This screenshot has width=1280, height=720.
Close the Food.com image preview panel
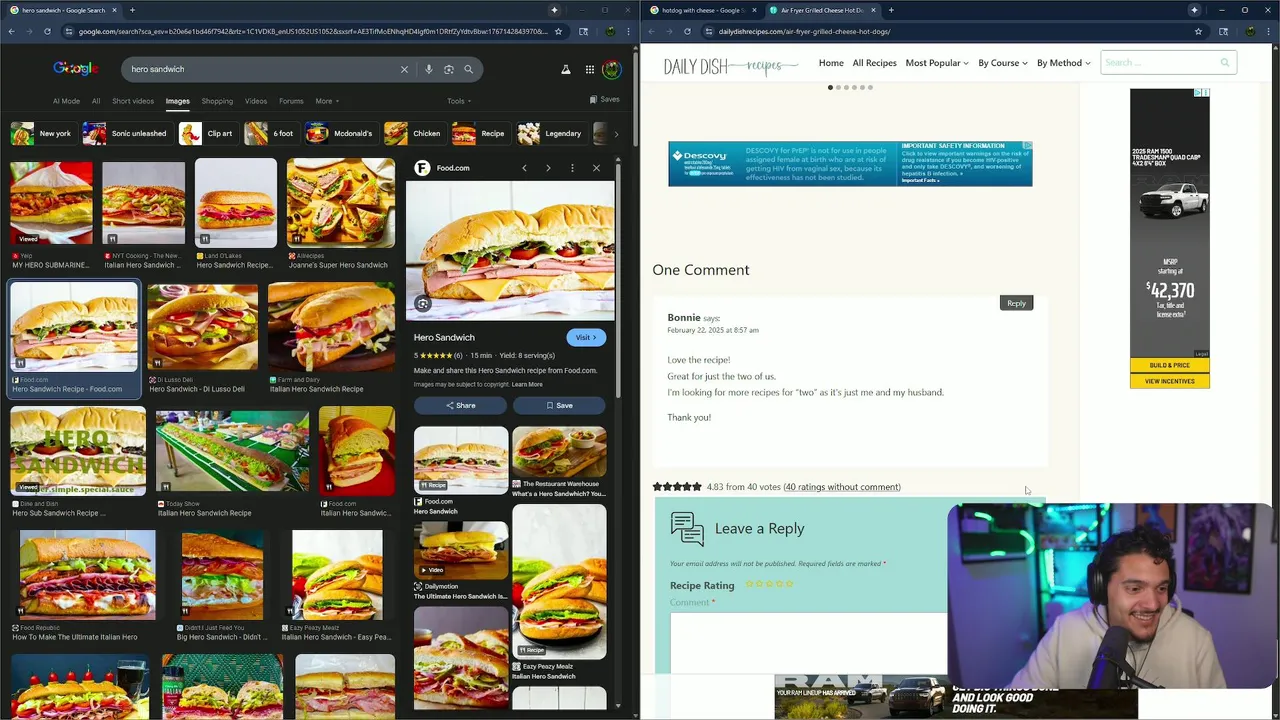596,168
